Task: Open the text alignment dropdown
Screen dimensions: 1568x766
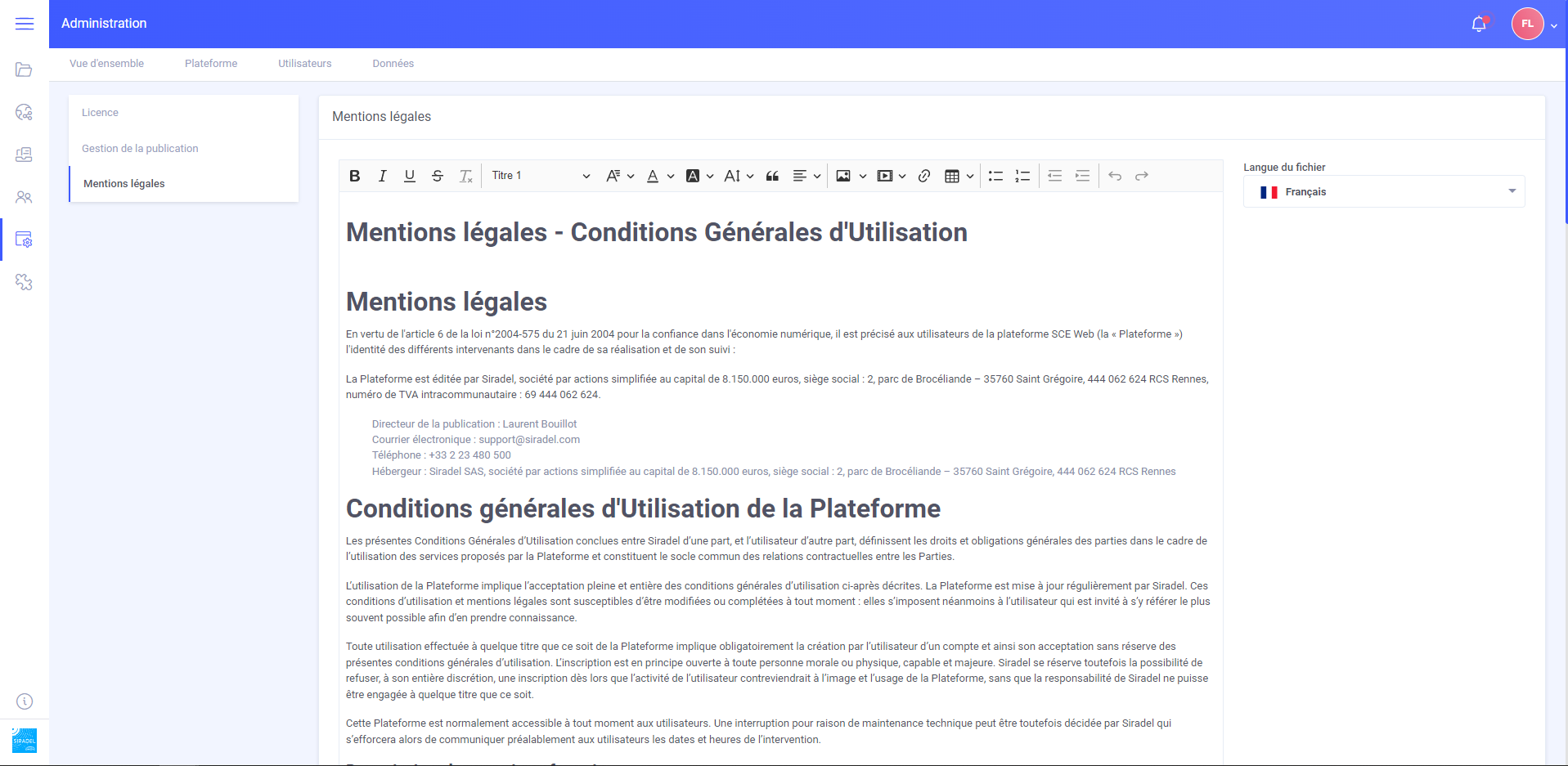Action: (x=806, y=176)
